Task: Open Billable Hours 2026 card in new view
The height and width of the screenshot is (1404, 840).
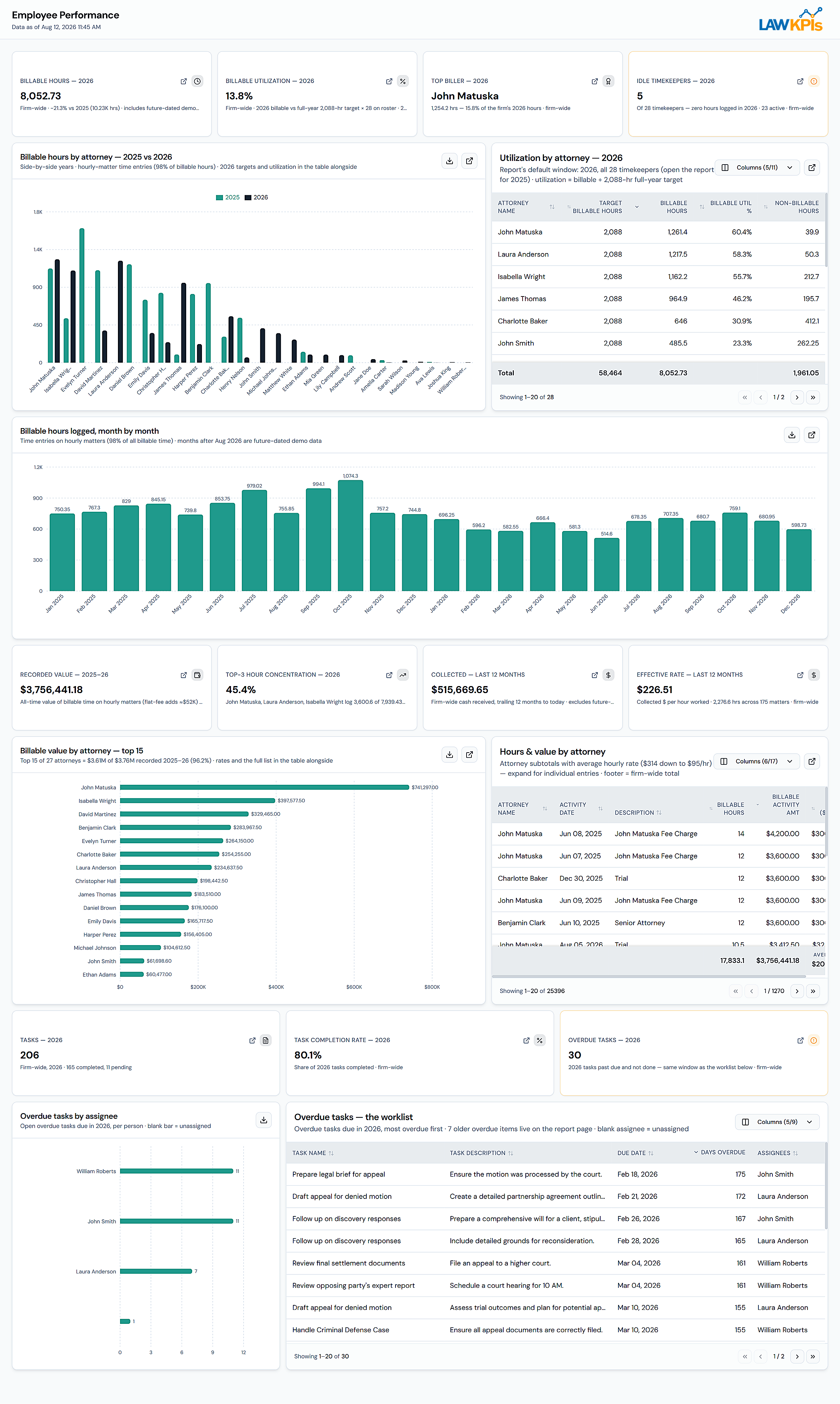Action: pyautogui.click(x=183, y=82)
